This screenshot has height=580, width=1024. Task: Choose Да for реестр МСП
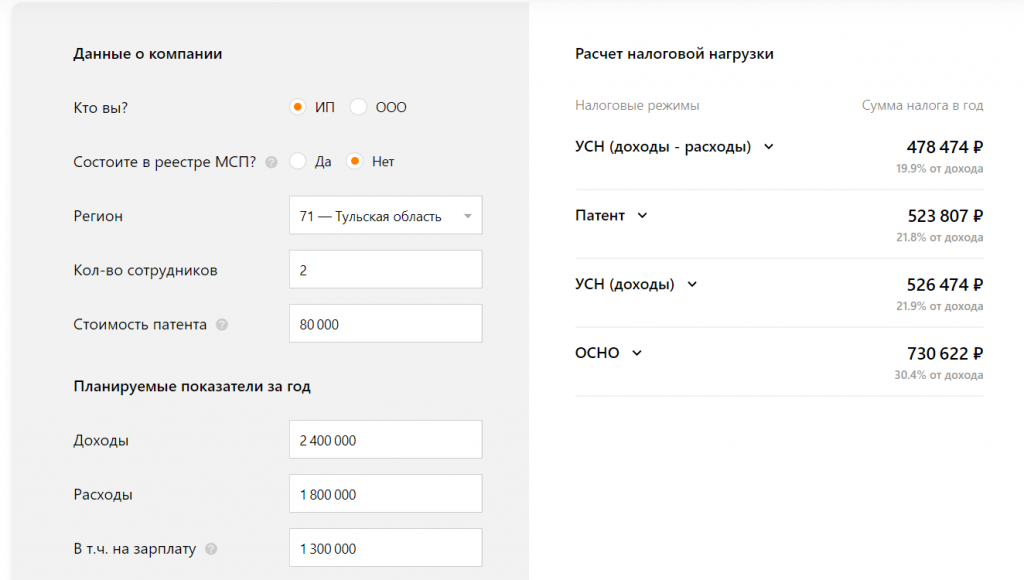(x=297, y=161)
